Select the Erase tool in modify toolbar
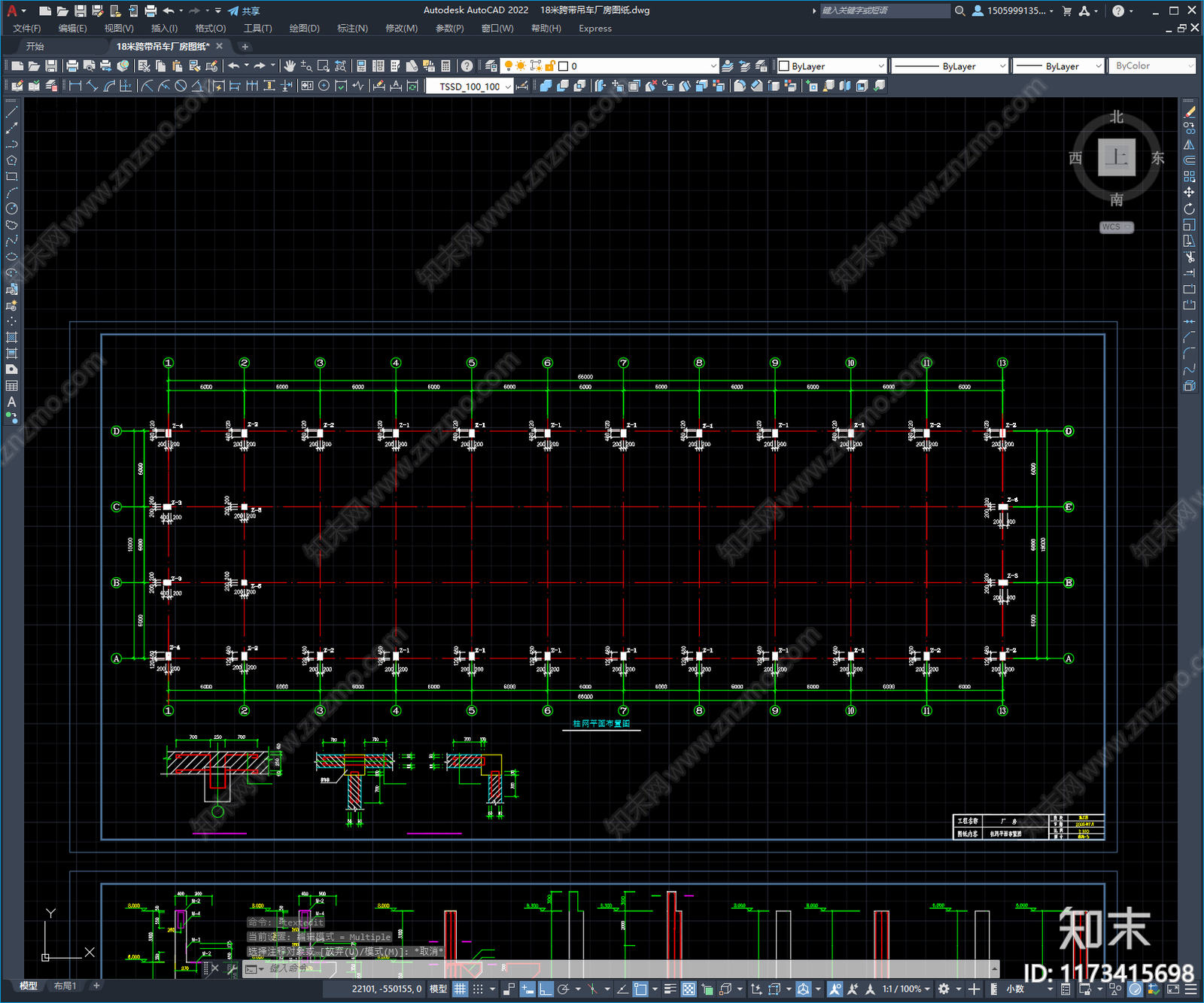 1189,112
